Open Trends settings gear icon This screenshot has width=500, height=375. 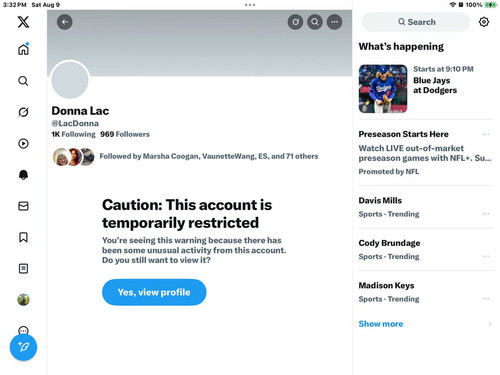click(x=484, y=22)
